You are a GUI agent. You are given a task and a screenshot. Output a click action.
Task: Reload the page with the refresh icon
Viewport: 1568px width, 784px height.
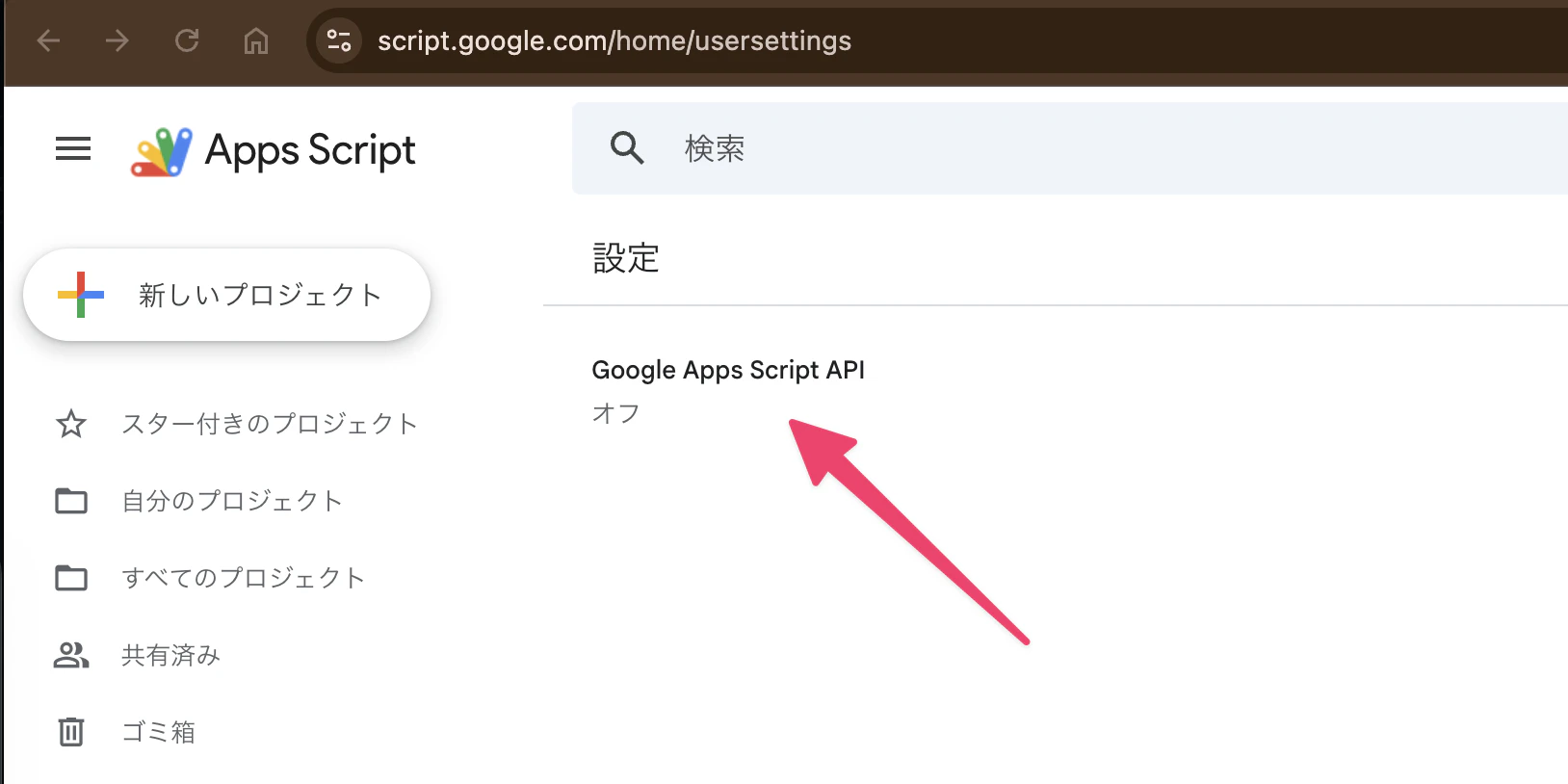pos(187,40)
